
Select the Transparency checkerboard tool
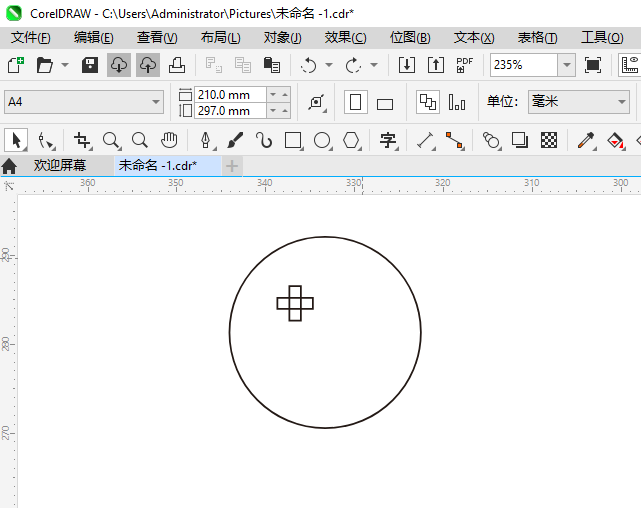[549, 141]
